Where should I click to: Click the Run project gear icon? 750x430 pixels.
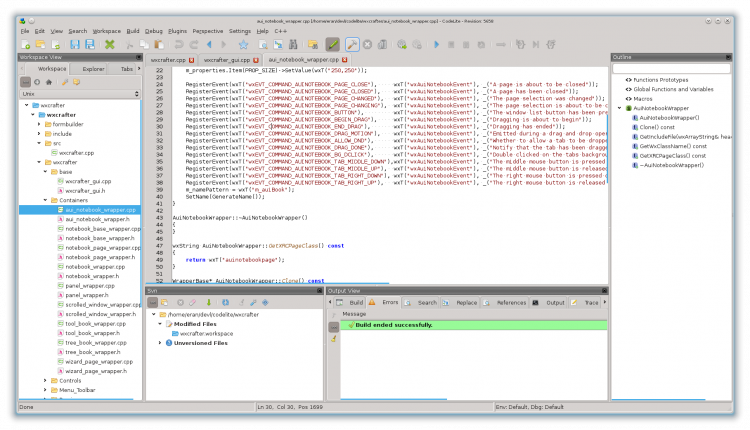402,44
